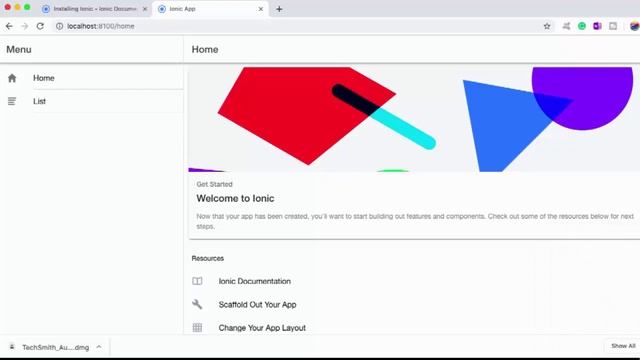Click the Resources section label
This screenshot has height=360, width=640.
(208, 258)
